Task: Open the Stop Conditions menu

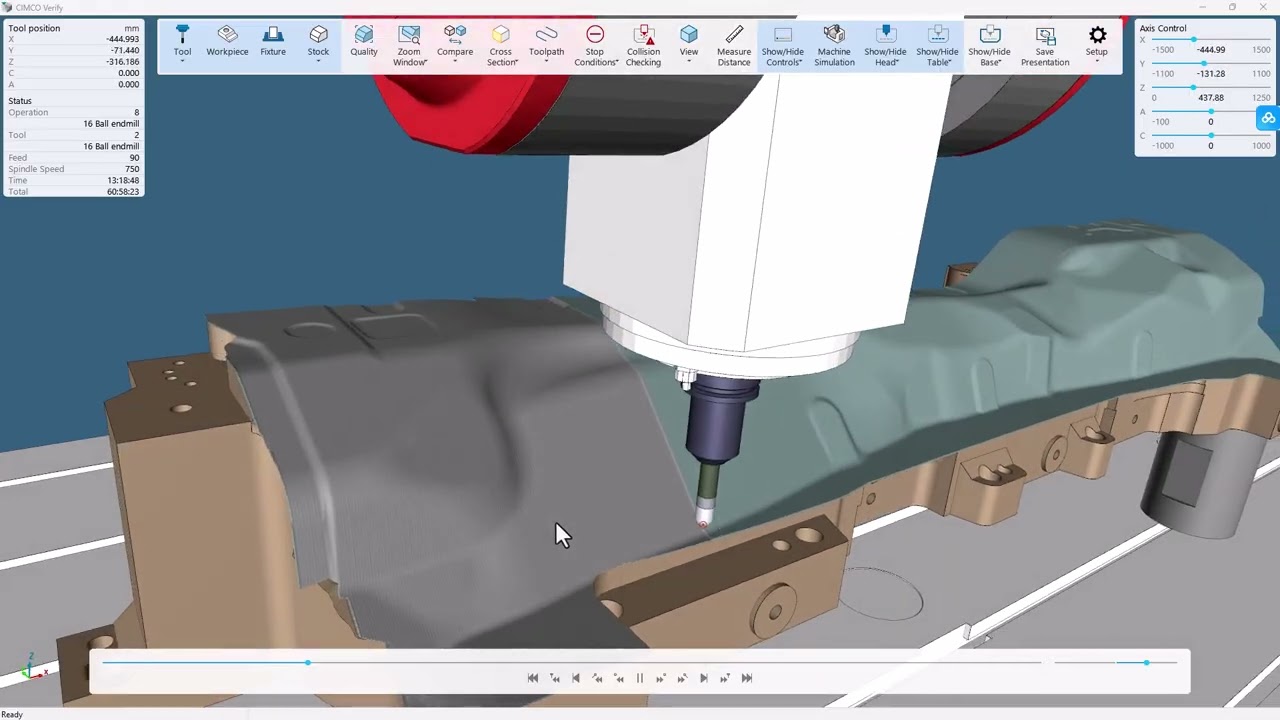Action: (x=595, y=46)
